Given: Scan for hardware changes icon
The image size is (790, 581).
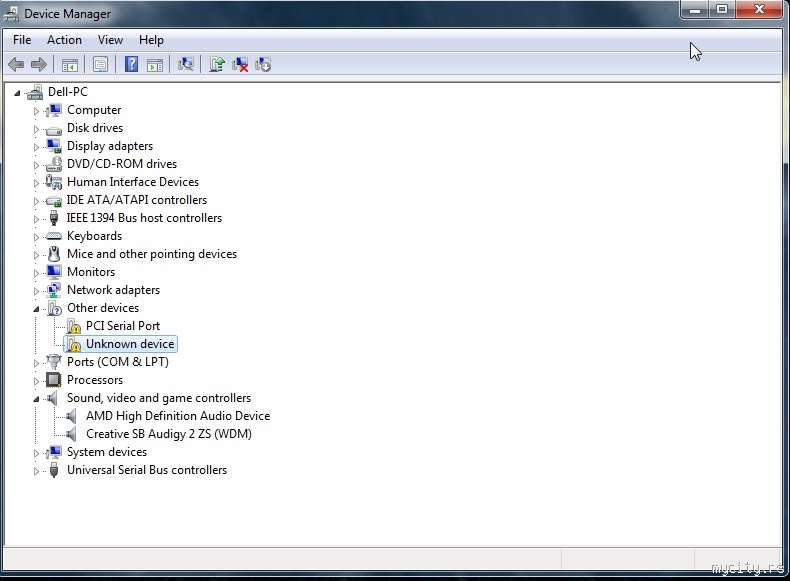Looking at the screenshot, I should coord(185,64).
